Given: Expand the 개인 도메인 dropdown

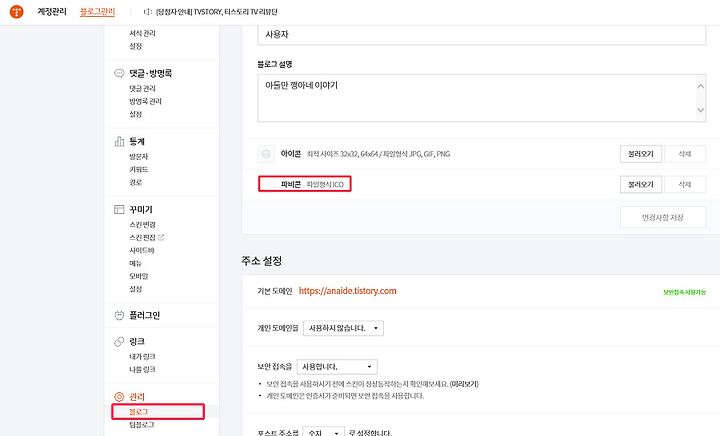Looking at the screenshot, I should coord(343,328).
